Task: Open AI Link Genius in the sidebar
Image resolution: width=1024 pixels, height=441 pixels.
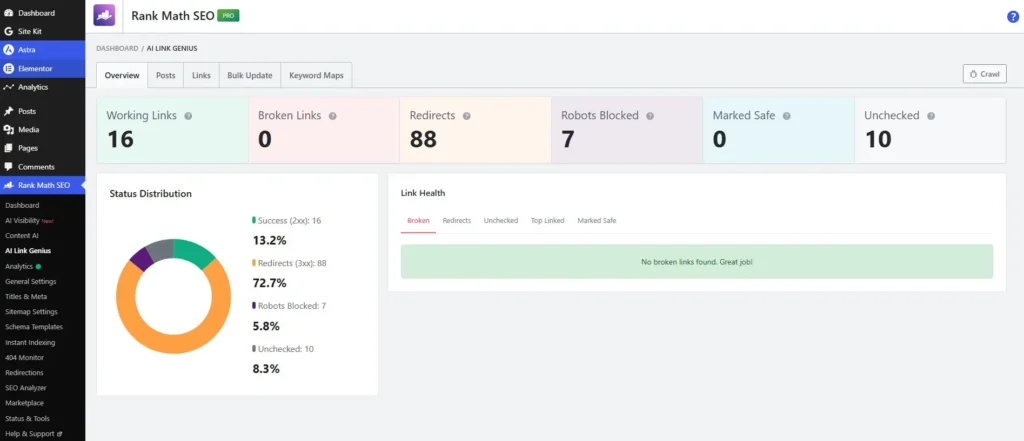Action: [28, 251]
